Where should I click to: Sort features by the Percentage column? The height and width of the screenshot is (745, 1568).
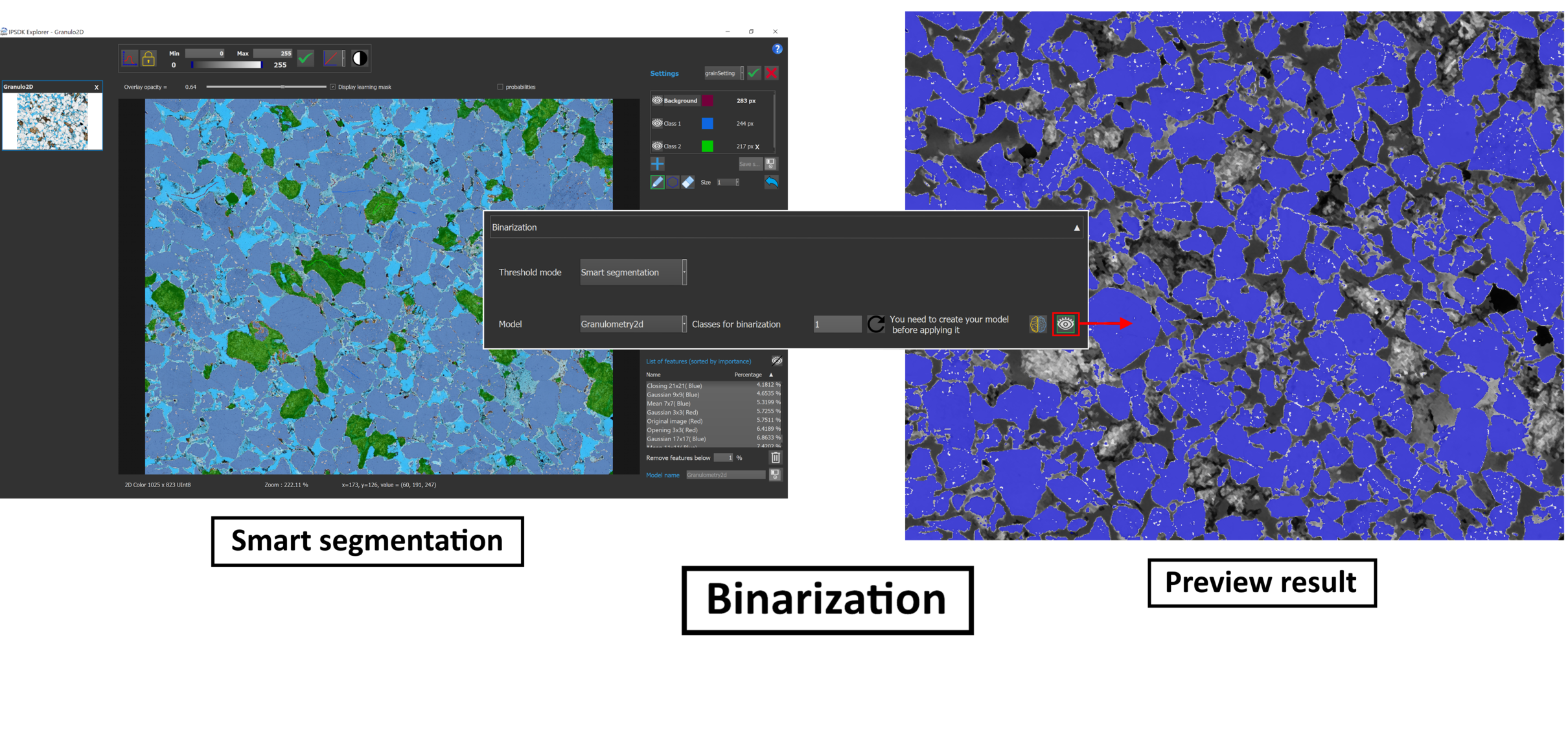(x=748, y=374)
